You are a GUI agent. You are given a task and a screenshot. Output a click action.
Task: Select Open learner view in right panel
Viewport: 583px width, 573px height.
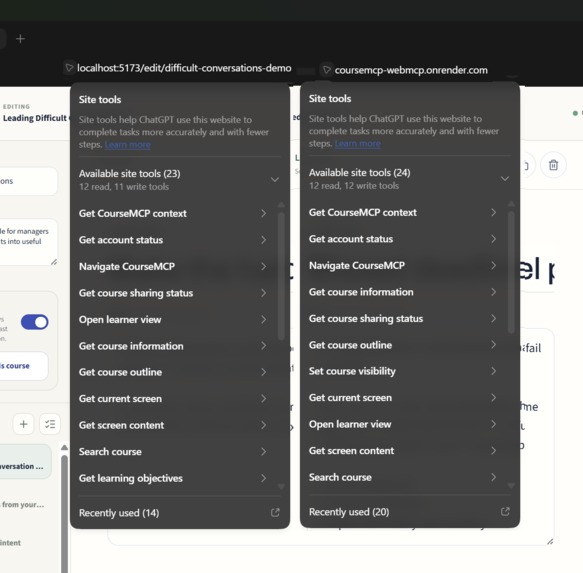403,424
